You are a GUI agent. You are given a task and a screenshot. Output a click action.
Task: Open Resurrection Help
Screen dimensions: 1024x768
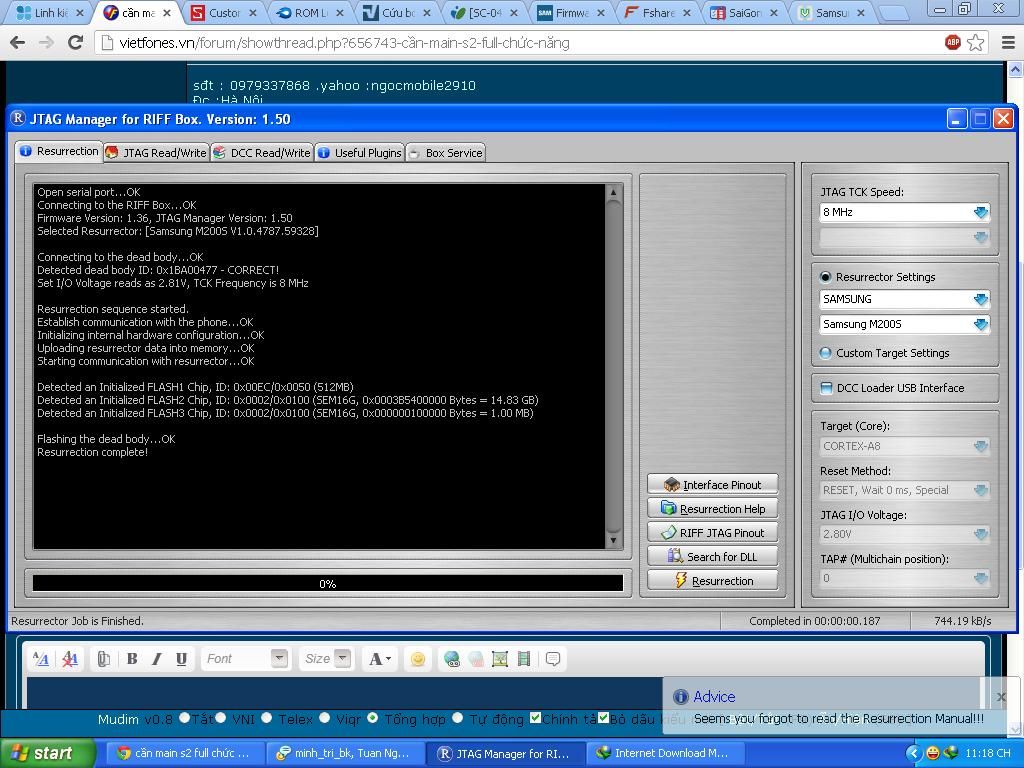(x=712, y=509)
